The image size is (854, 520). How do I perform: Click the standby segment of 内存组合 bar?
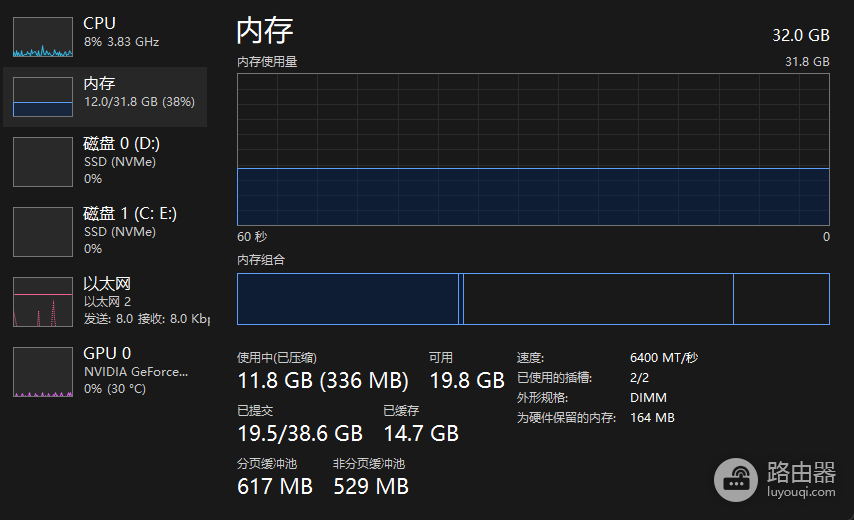pos(598,299)
